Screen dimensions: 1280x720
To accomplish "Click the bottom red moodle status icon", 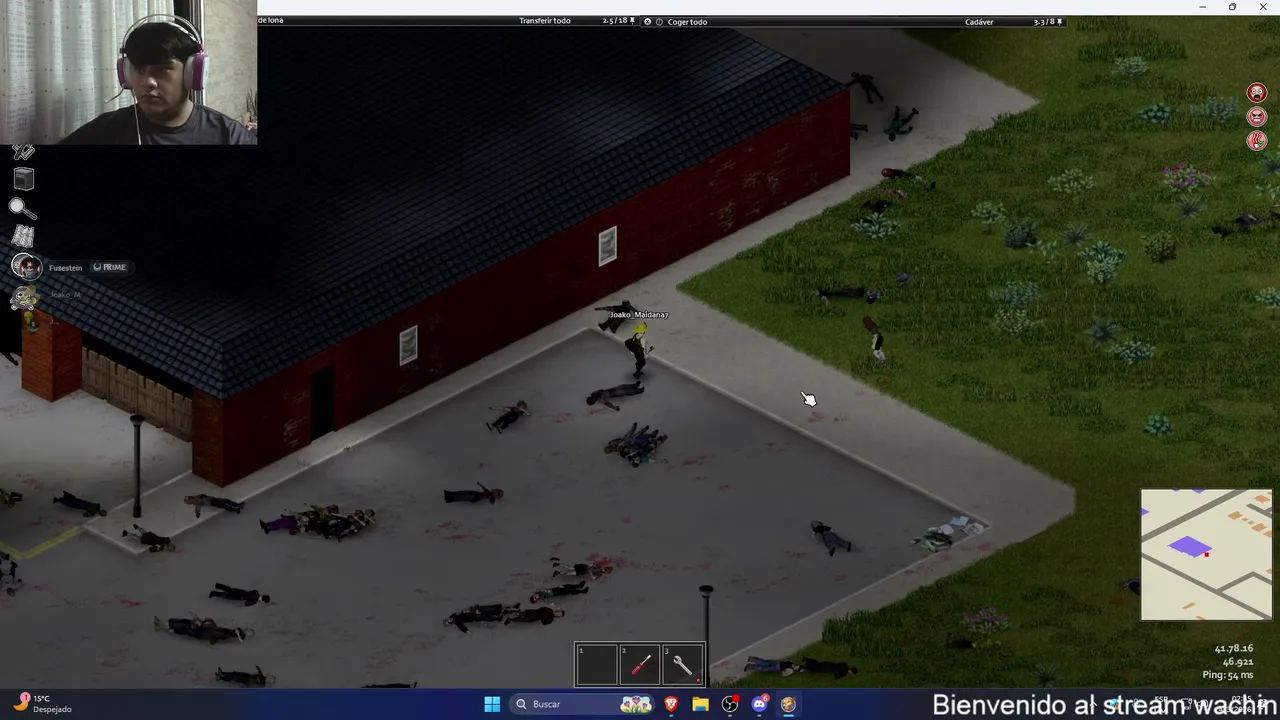I will click(1257, 141).
